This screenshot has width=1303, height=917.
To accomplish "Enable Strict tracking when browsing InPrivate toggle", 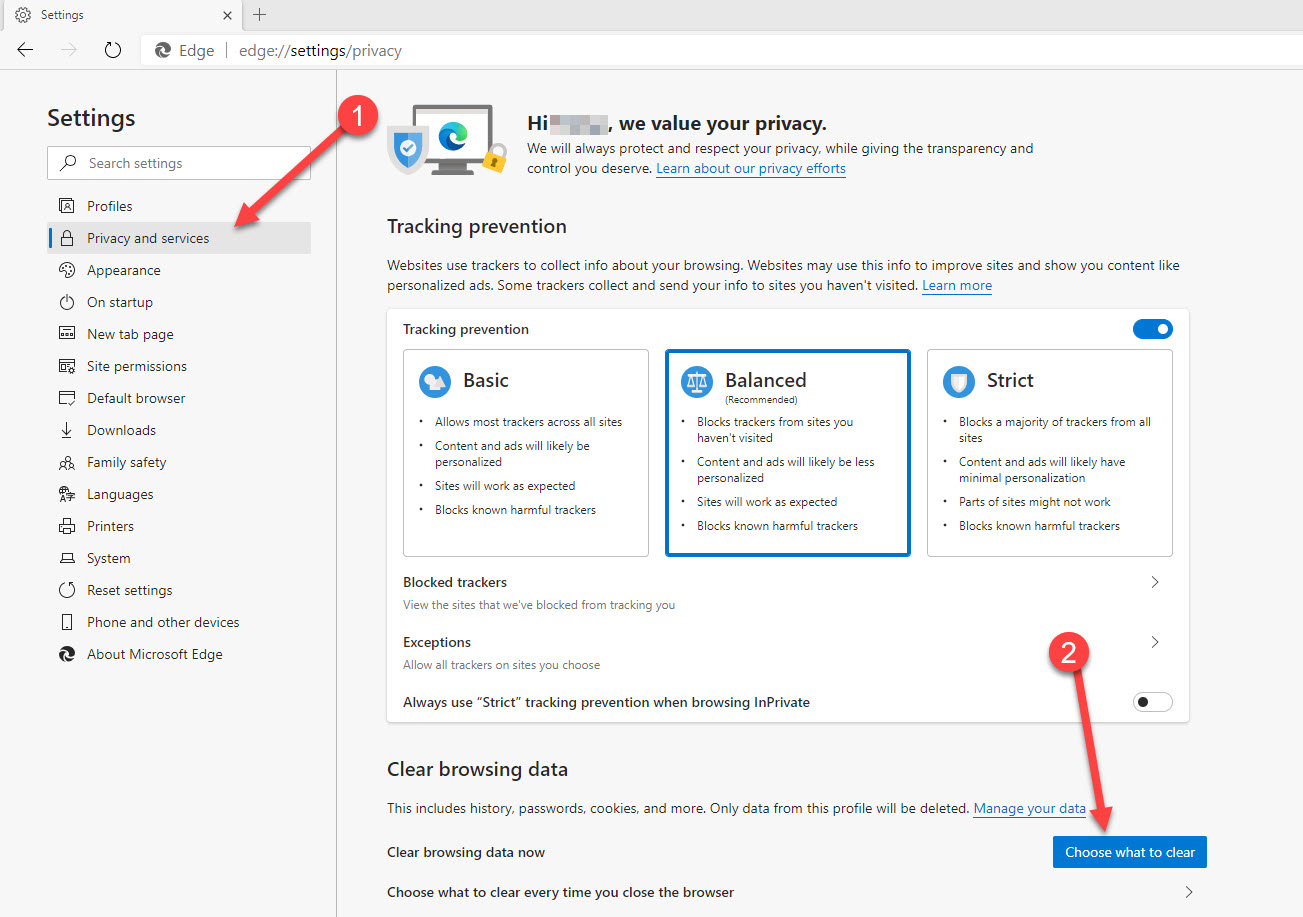I will (1153, 702).
